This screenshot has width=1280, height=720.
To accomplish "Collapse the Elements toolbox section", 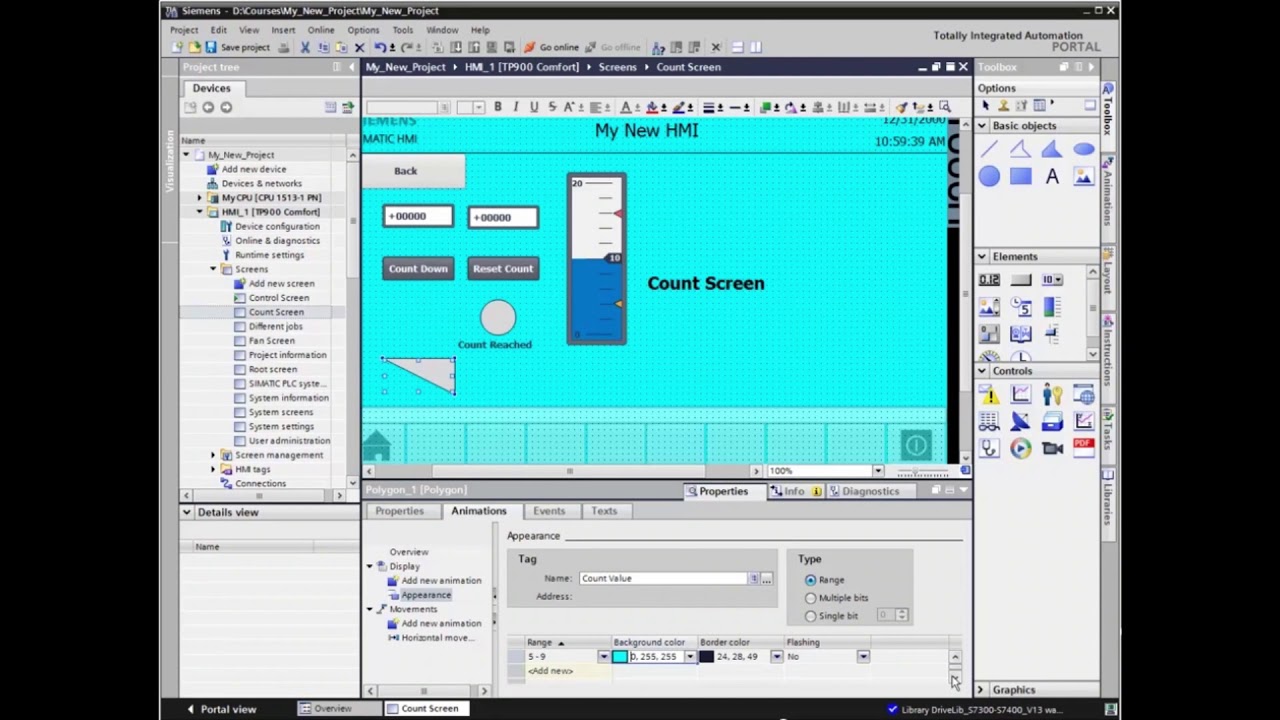I will [982, 257].
